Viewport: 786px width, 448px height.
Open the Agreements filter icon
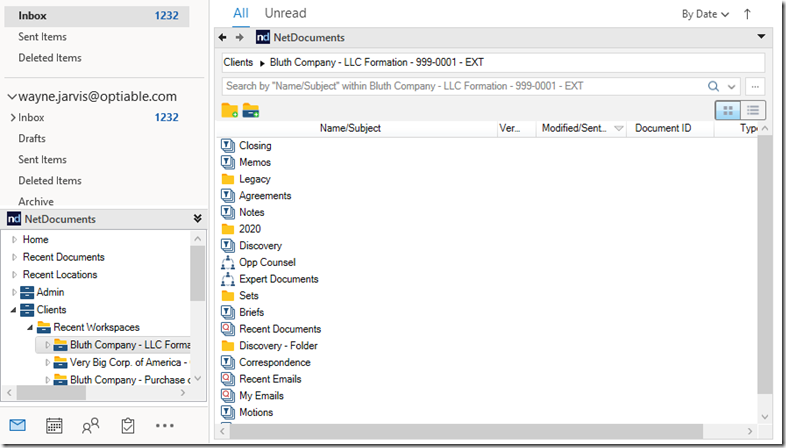pos(228,195)
